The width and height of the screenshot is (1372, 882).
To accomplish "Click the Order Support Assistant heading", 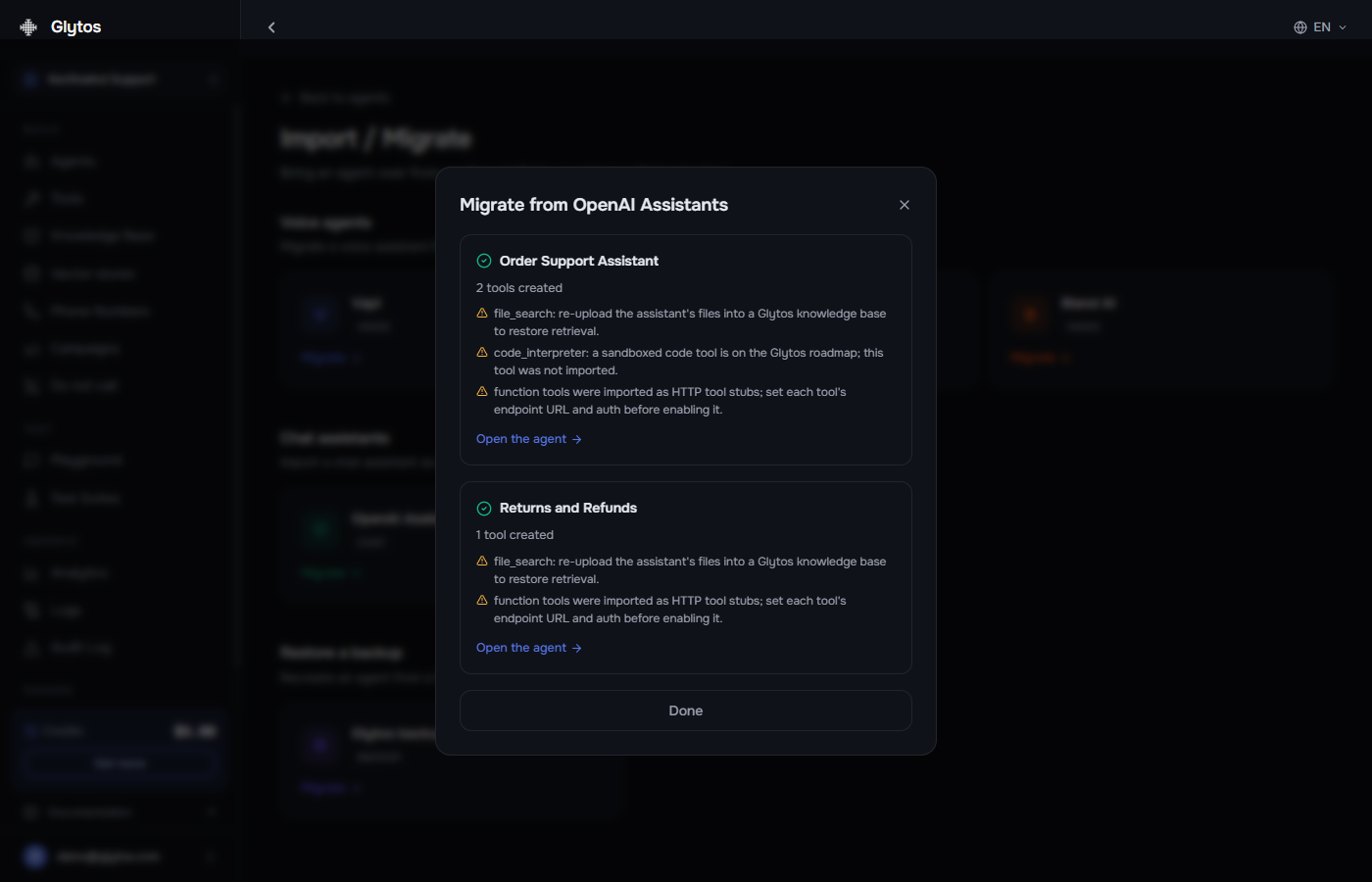I will click(x=579, y=261).
